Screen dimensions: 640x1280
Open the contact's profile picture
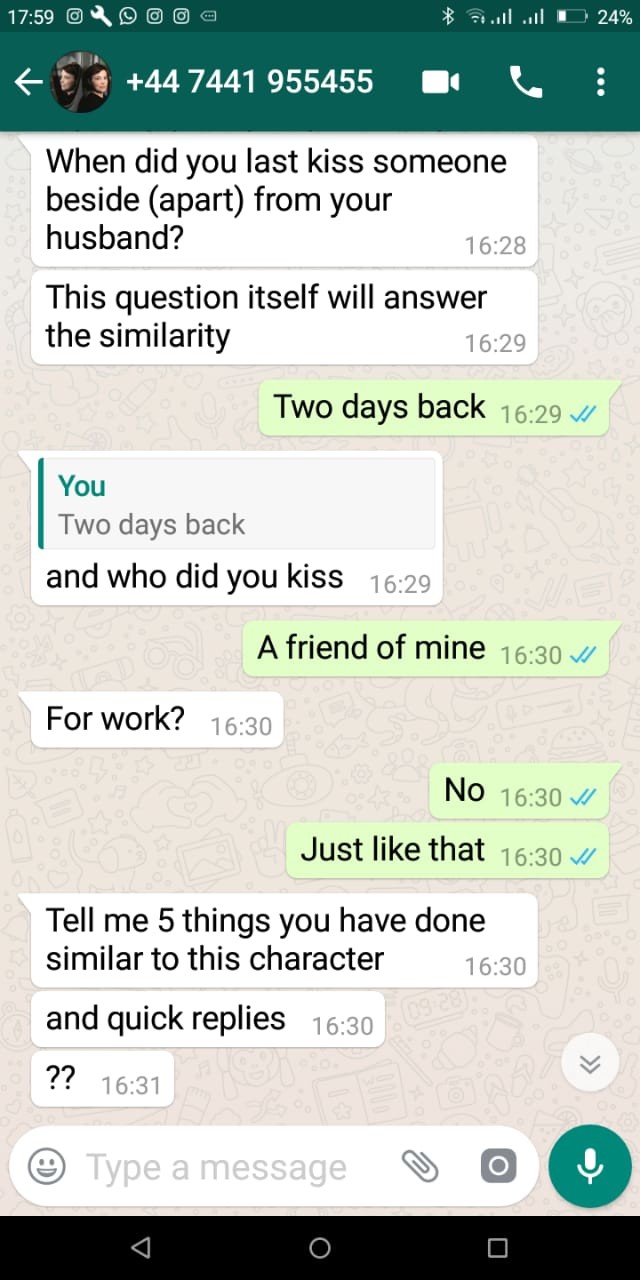[80, 82]
